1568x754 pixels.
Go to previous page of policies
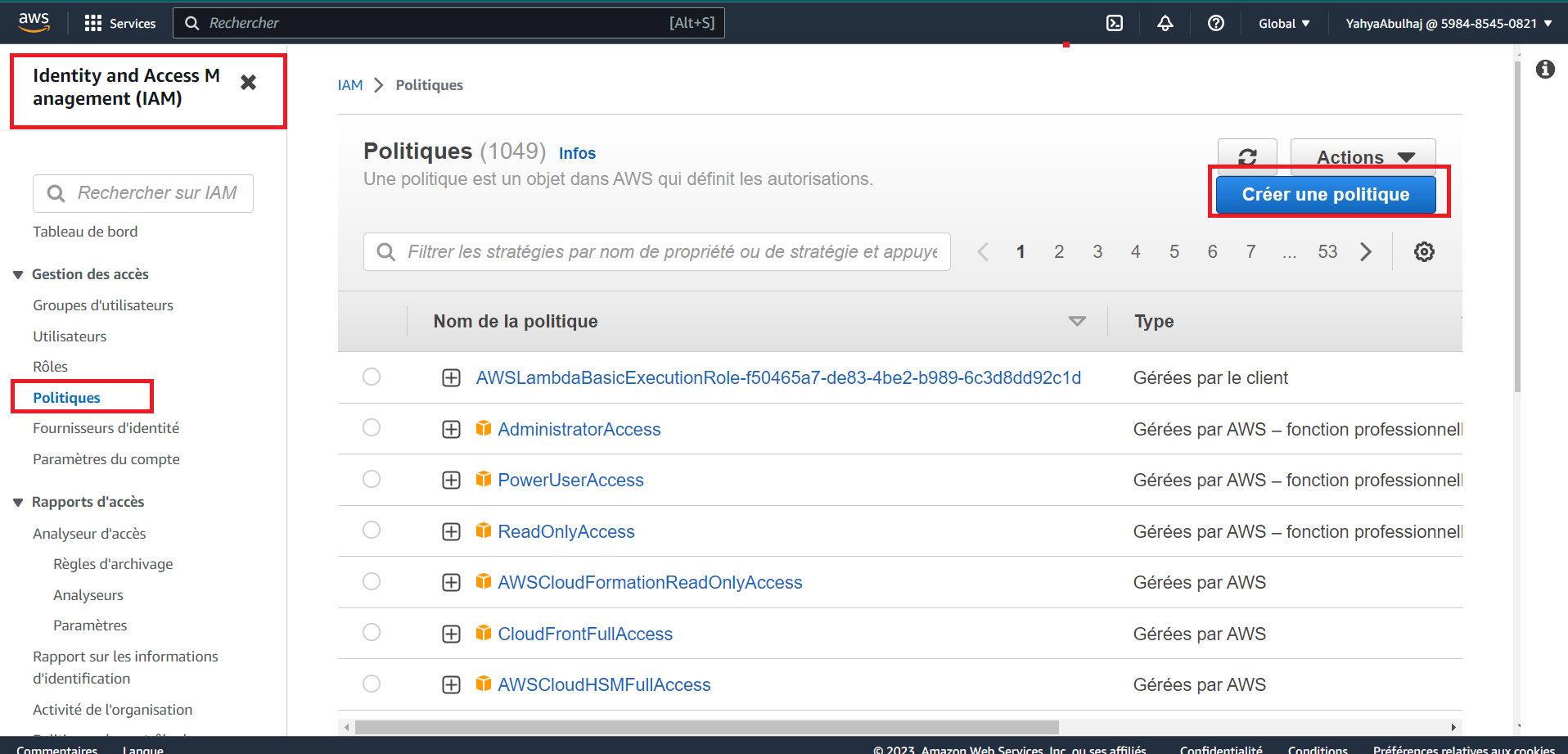(983, 251)
